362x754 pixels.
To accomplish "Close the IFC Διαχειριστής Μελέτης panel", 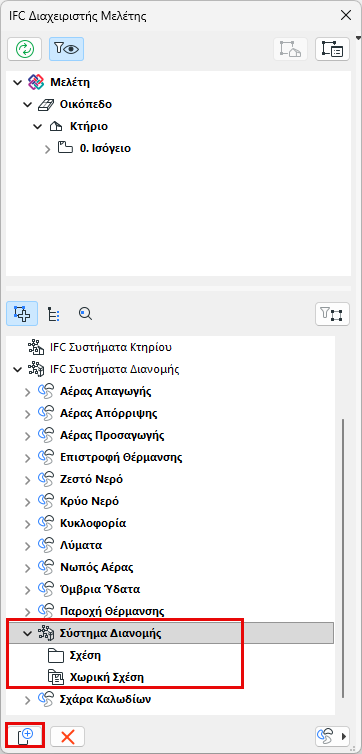I will [346, 16].
